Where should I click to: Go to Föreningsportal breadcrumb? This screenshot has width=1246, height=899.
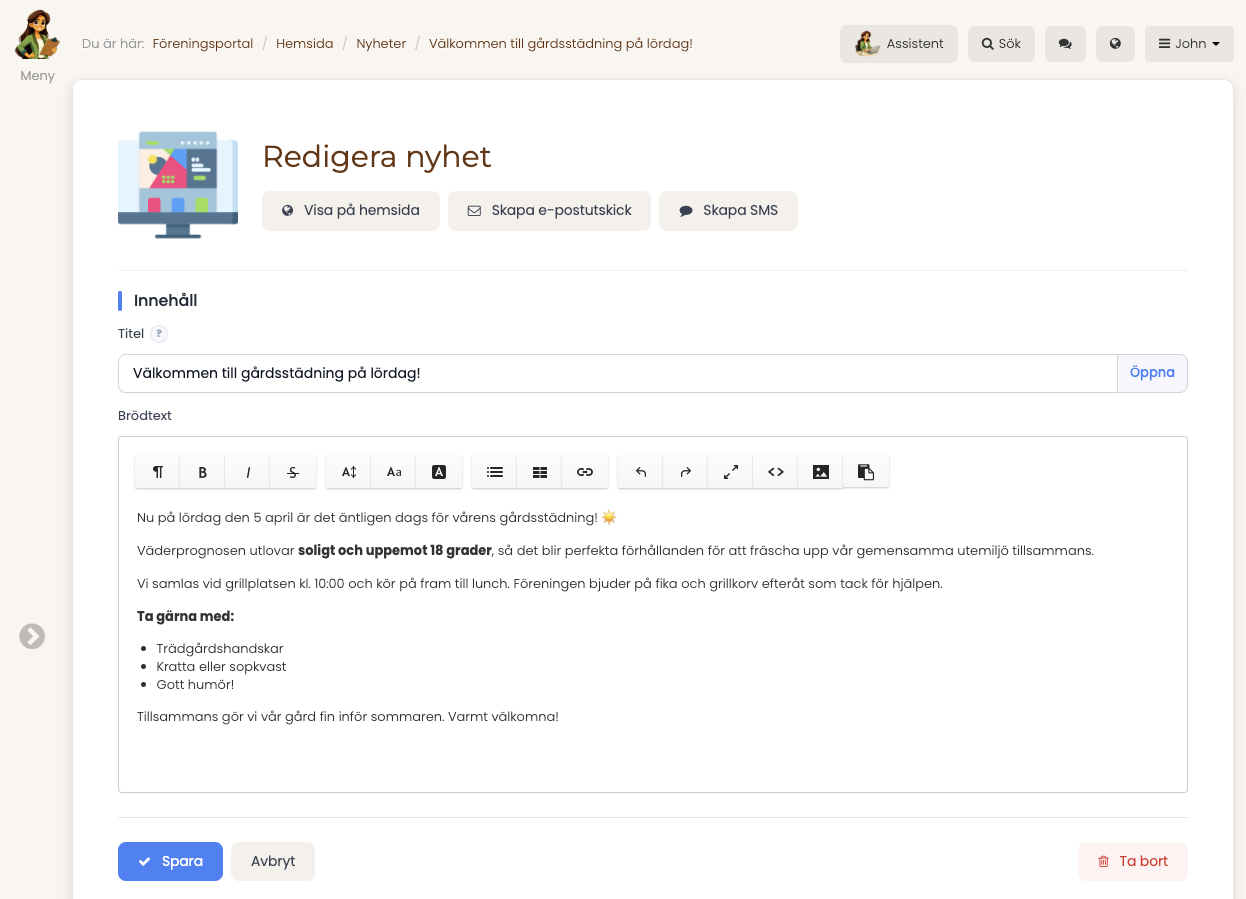pyautogui.click(x=203, y=44)
